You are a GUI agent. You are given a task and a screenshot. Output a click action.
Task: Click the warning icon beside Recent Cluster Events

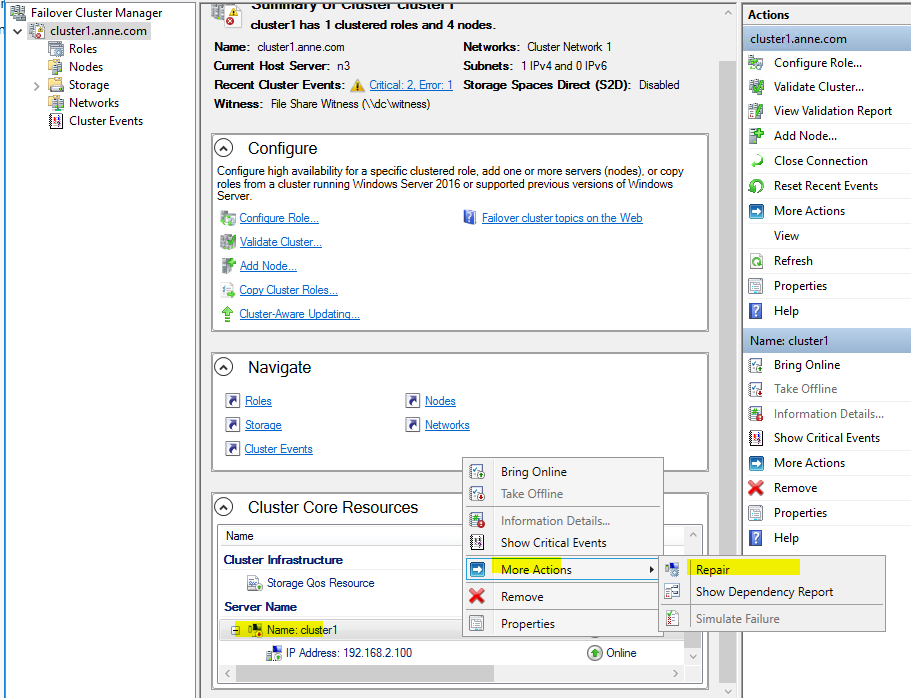coord(357,85)
